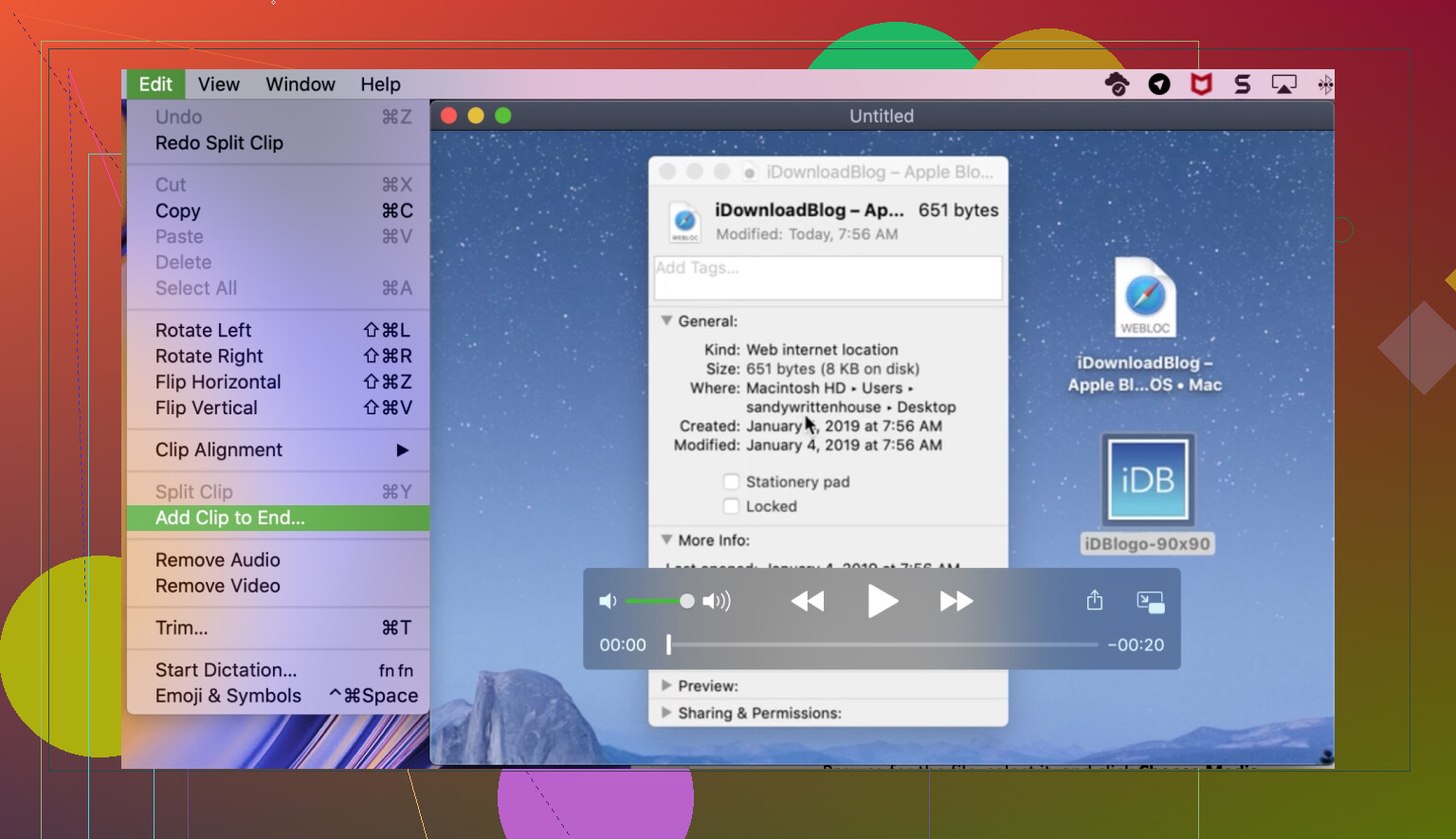Toggle picture-in-picture icon
Image resolution: width=1456 pixels, height=839 pixels.
pos(1150,601)
